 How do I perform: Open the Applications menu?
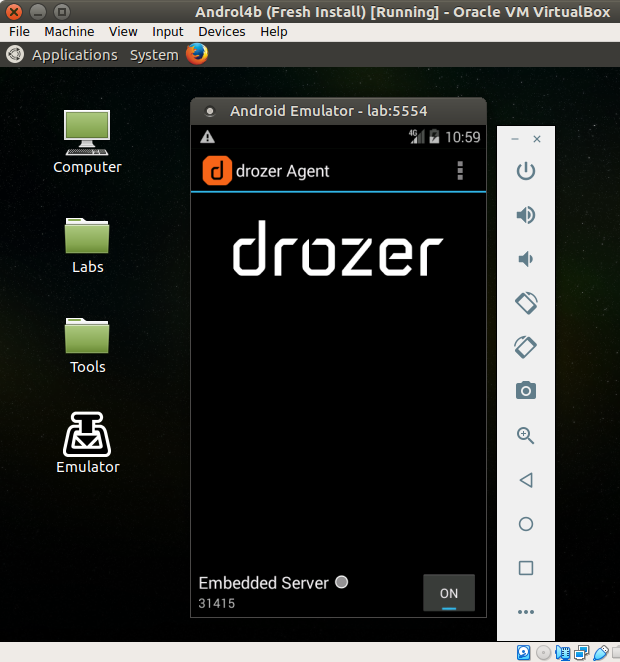[x=74, y=55]
